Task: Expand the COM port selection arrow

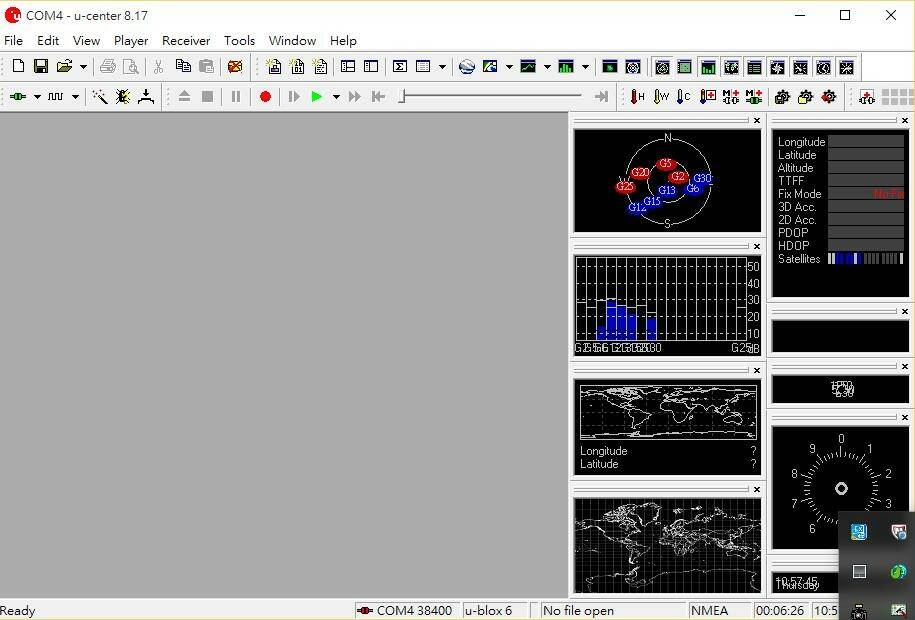Action: pyautogui.click(x=37, y=97)
